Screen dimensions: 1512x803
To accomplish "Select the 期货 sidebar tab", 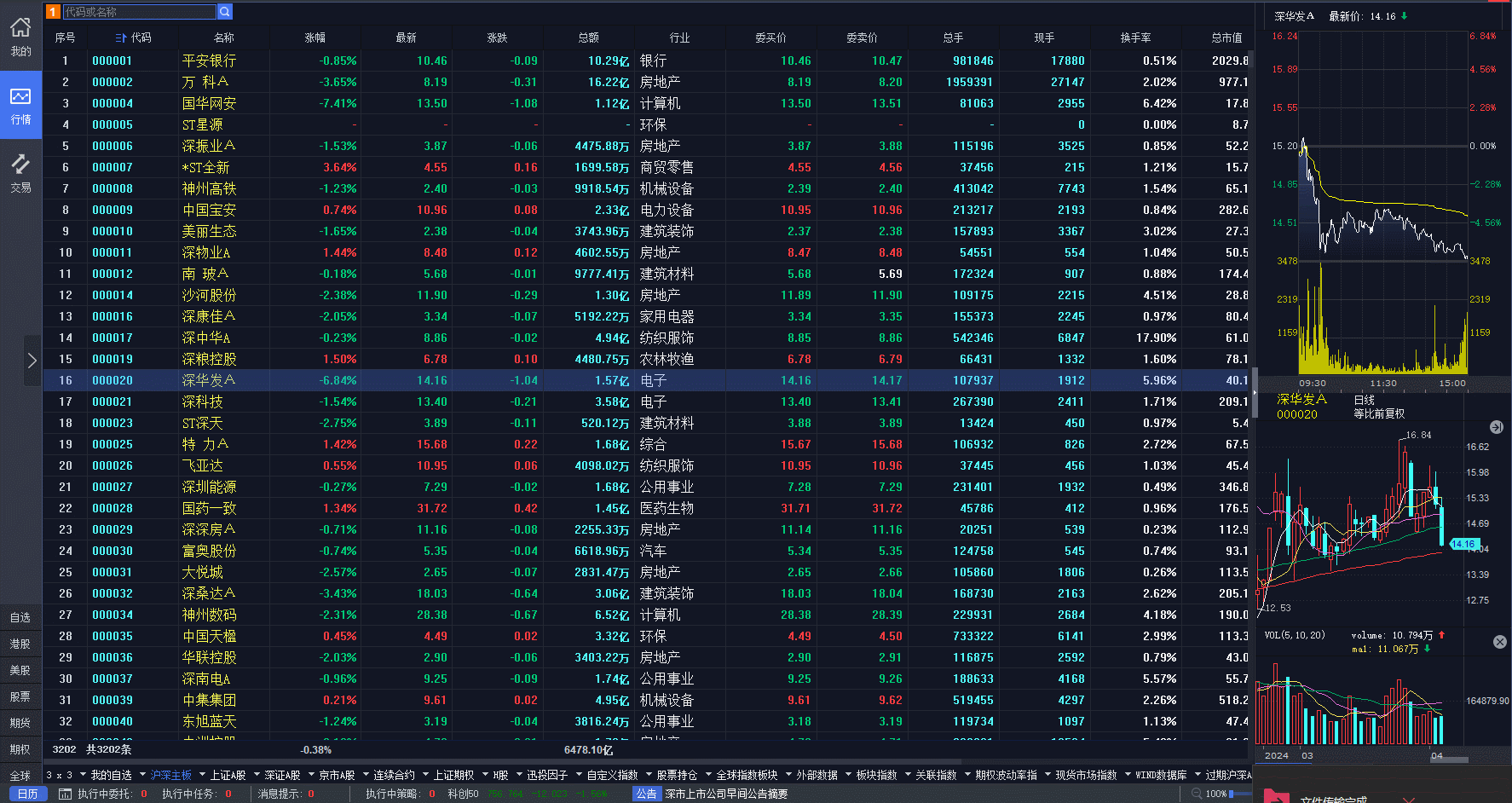I will pos(20,724).
